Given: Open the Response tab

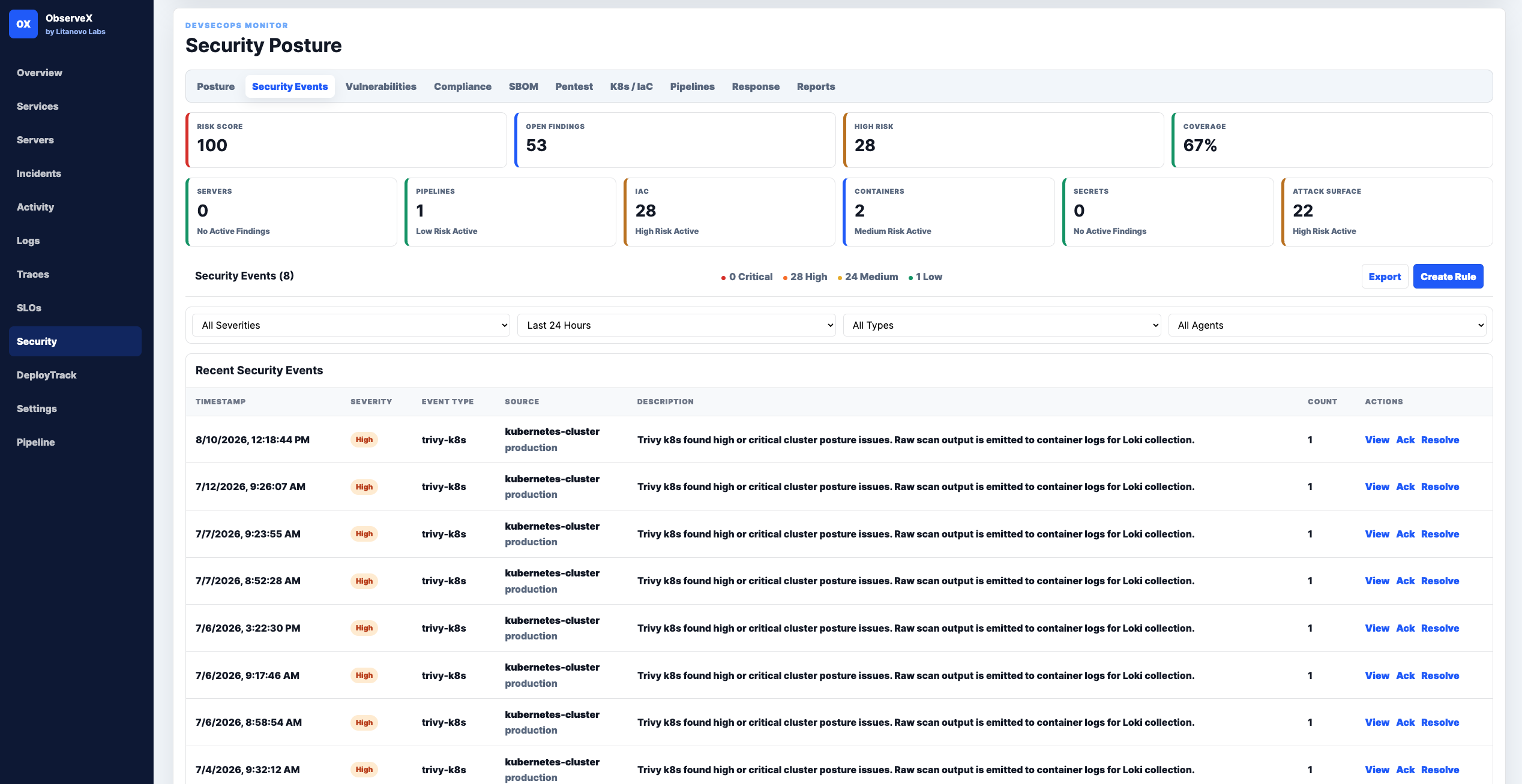Looking at the screenshot, I should click(756, 86).
